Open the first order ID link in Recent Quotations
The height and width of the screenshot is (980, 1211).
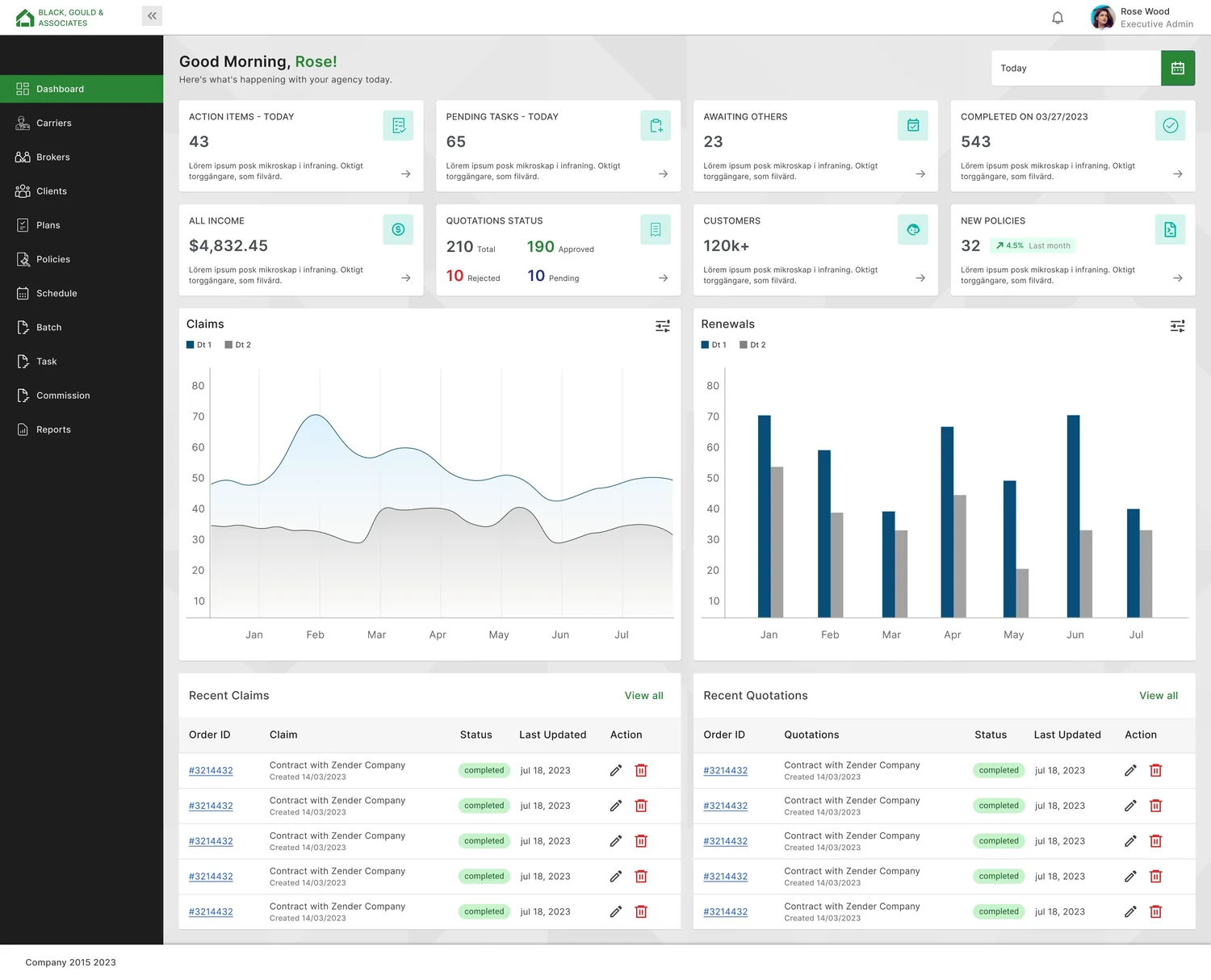pyautogui.click(x=726, y=771)
